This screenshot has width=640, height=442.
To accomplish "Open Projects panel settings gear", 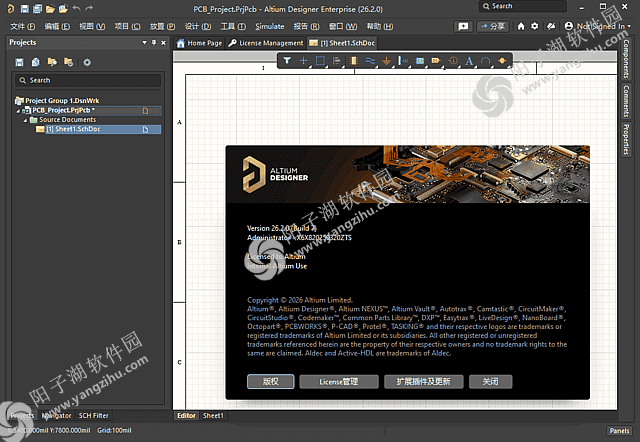I will (87, 62).
